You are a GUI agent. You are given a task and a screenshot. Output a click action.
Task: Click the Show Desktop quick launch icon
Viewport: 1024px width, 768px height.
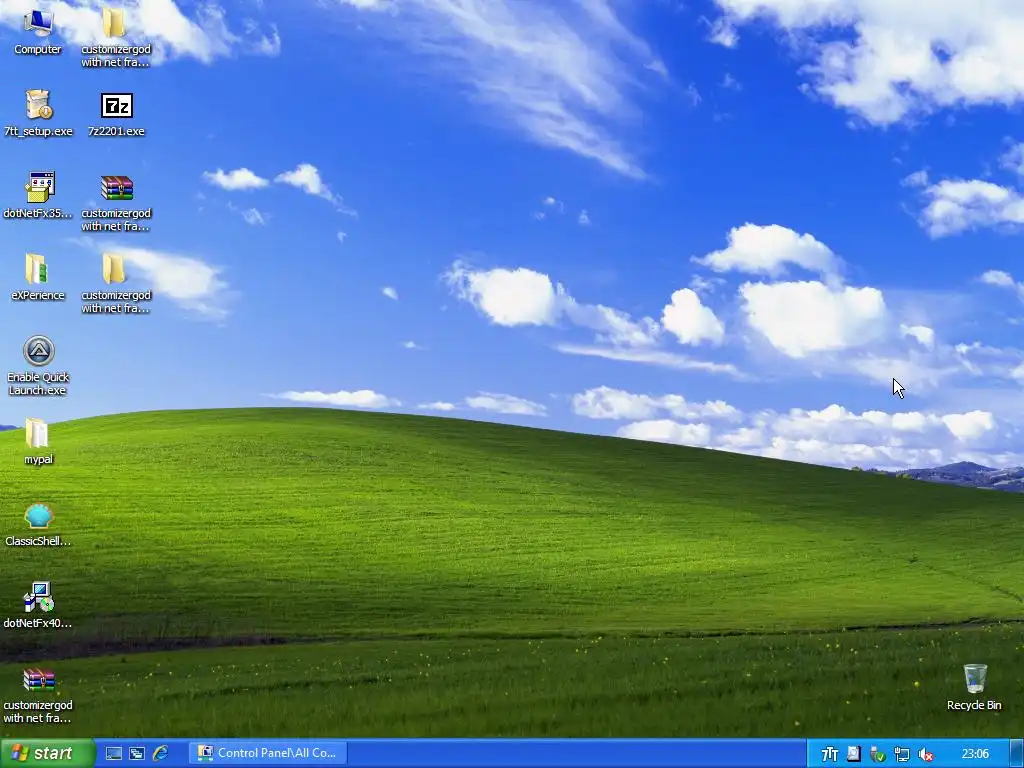pos(114,754)
